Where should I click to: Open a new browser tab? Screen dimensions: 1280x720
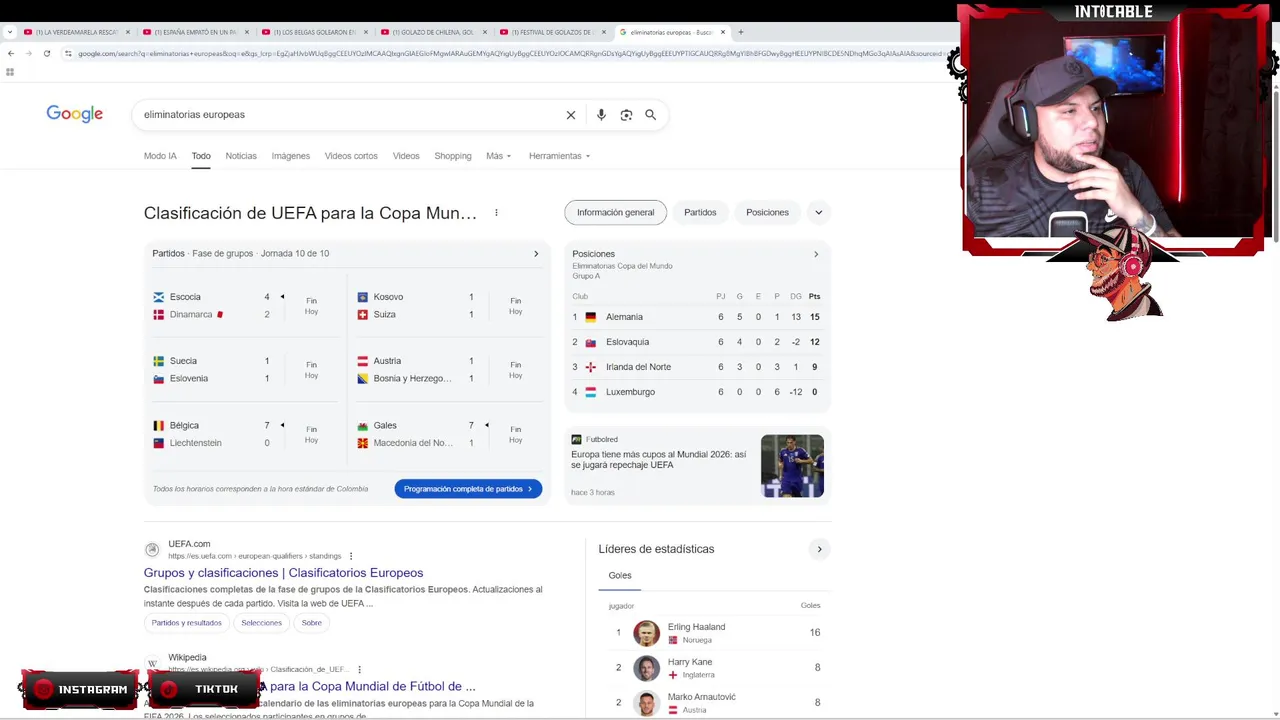[x=741, y=32]
